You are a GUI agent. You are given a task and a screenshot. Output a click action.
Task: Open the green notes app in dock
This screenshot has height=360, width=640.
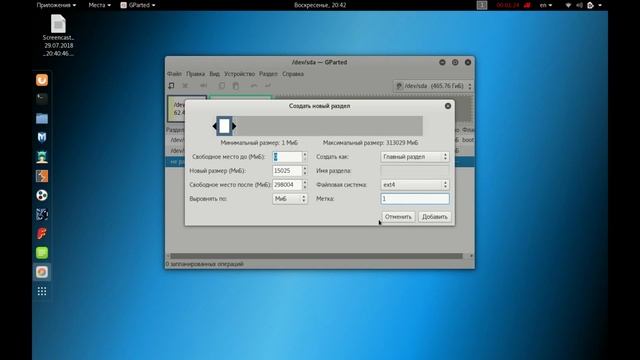[42, 253]
